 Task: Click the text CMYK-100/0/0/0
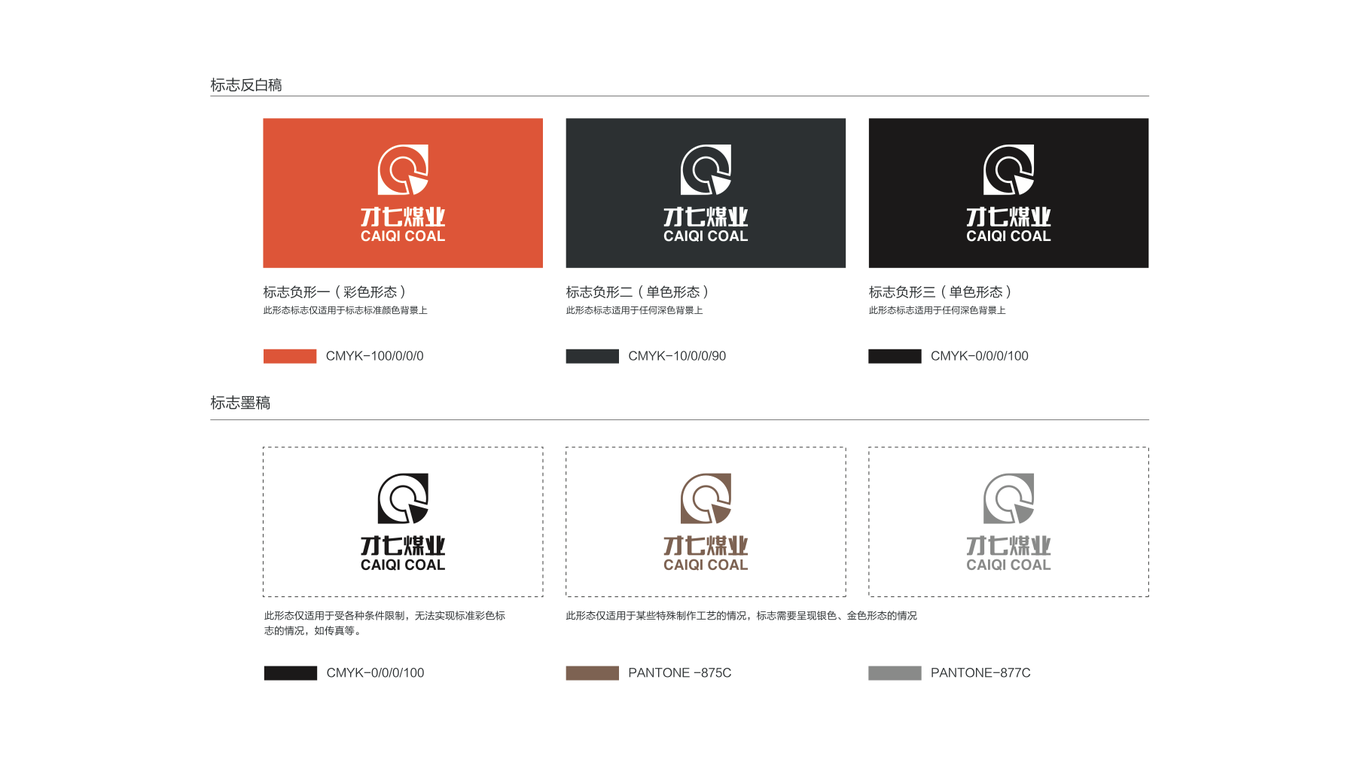(x=375, y=356)
